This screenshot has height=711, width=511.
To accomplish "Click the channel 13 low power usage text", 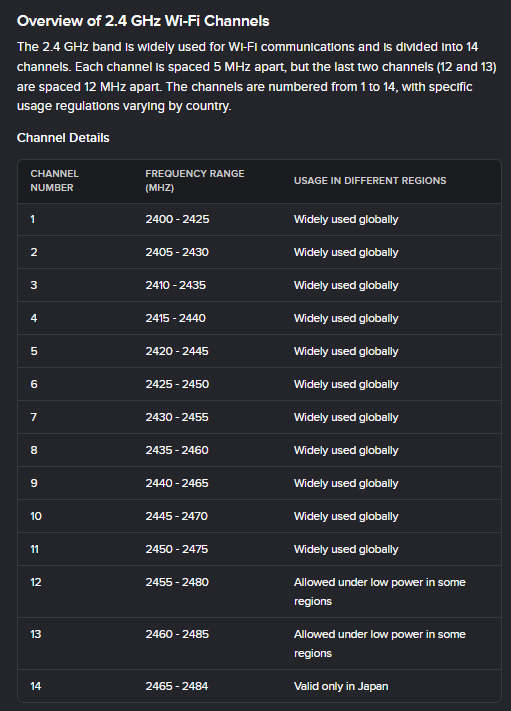I will click(380, 644).
